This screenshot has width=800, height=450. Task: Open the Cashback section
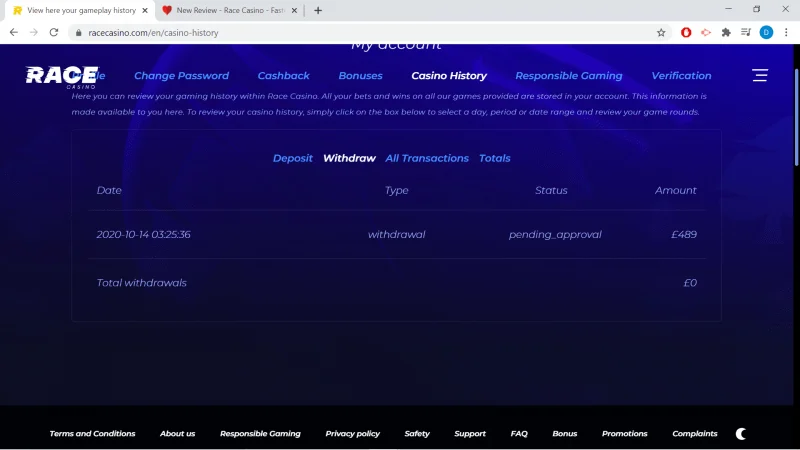(283, 76)
